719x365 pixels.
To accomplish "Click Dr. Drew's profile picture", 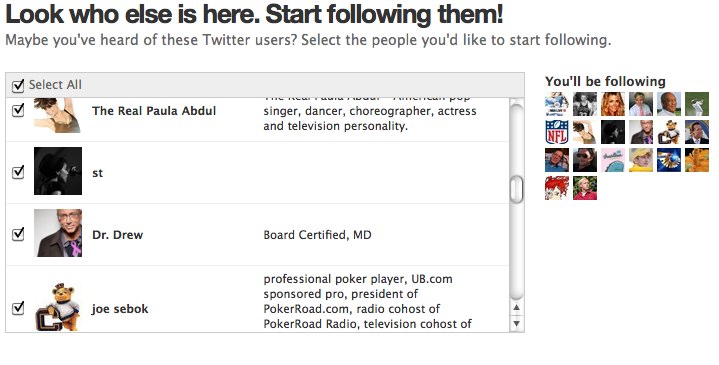I will tap(58, 233).
